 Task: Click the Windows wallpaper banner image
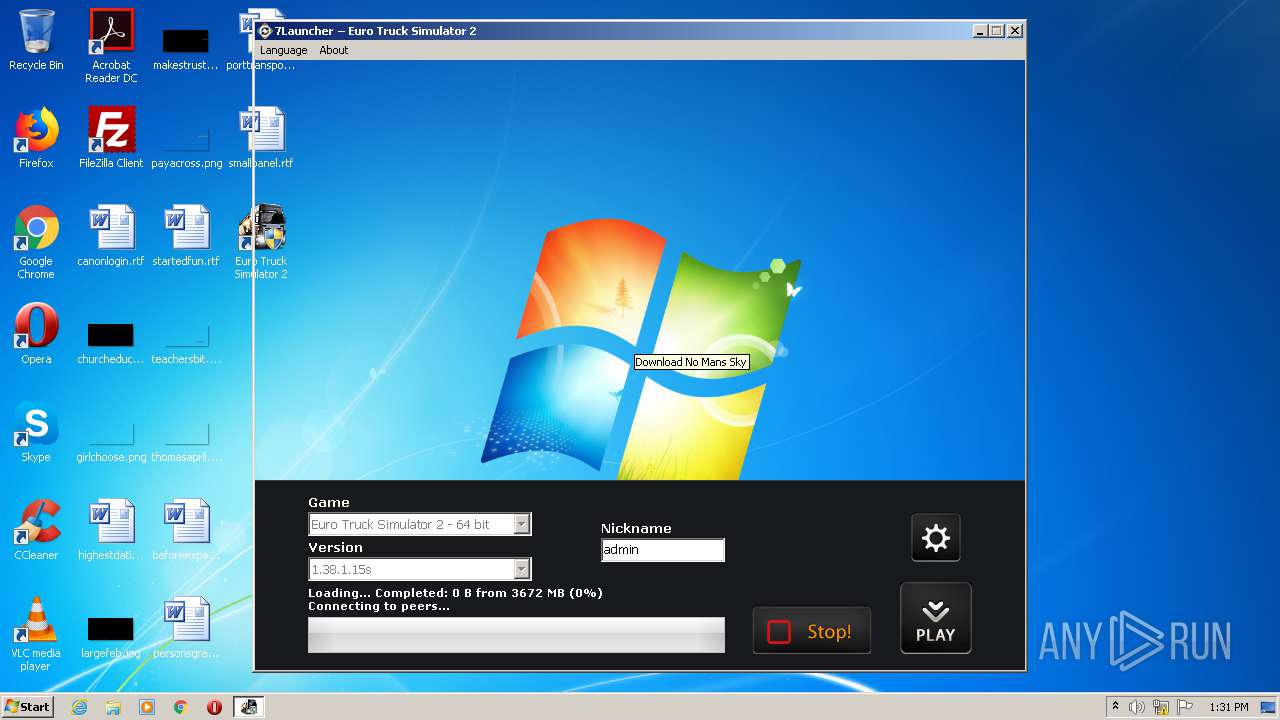pos(640,270)
